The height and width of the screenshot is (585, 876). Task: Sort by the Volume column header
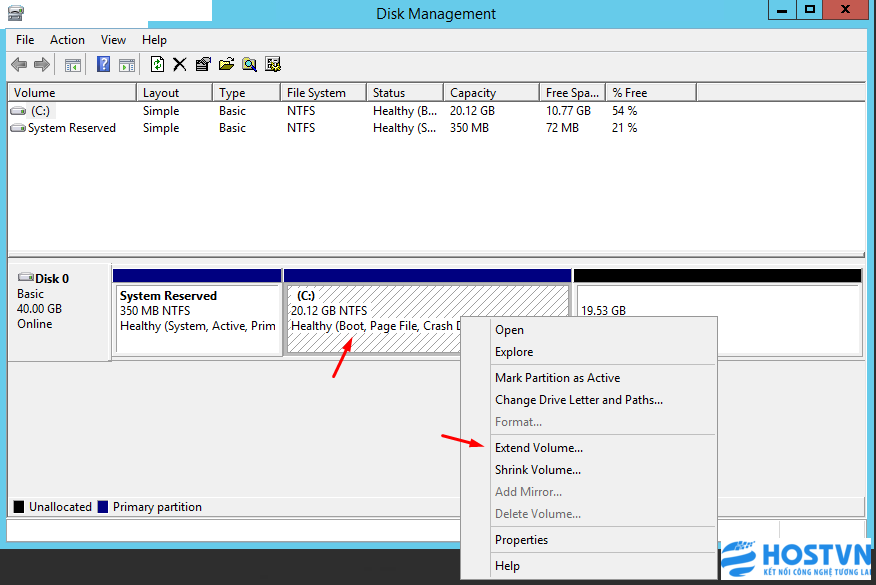tap(72, 93)
